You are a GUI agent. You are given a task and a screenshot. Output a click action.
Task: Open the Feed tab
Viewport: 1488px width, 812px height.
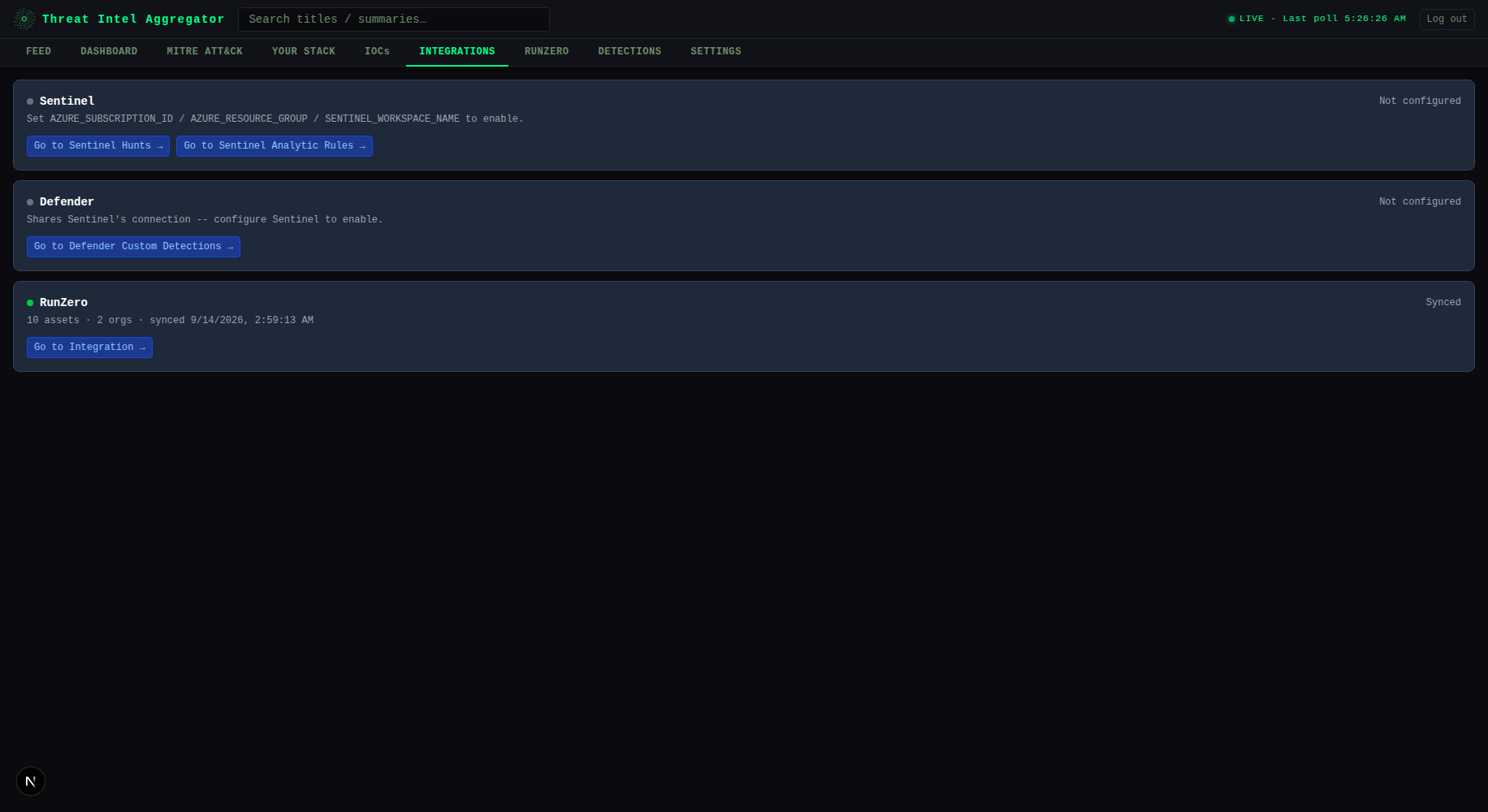point(38,51)
